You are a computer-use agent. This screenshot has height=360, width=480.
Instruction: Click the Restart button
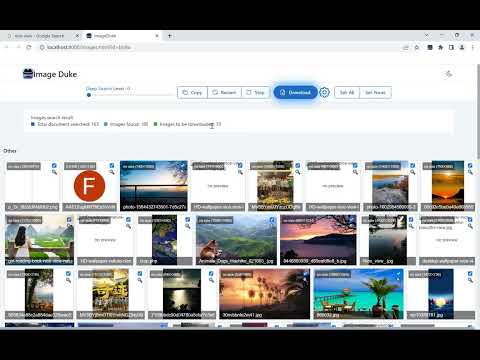[x=224, y=92]
